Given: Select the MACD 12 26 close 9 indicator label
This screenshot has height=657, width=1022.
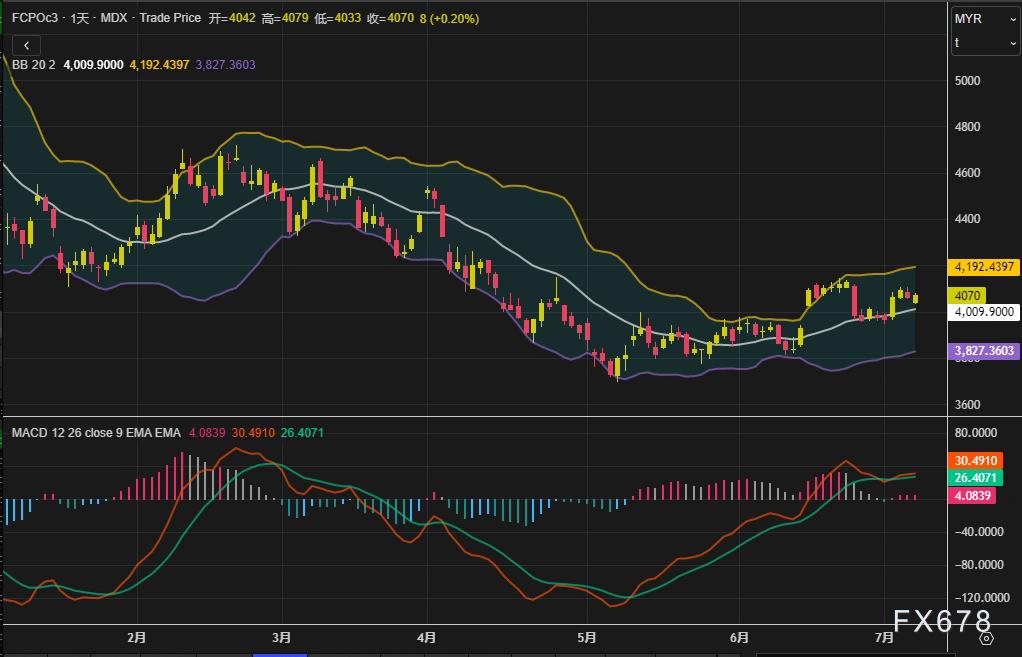Looking at the screenshot, I should (96, 433).
